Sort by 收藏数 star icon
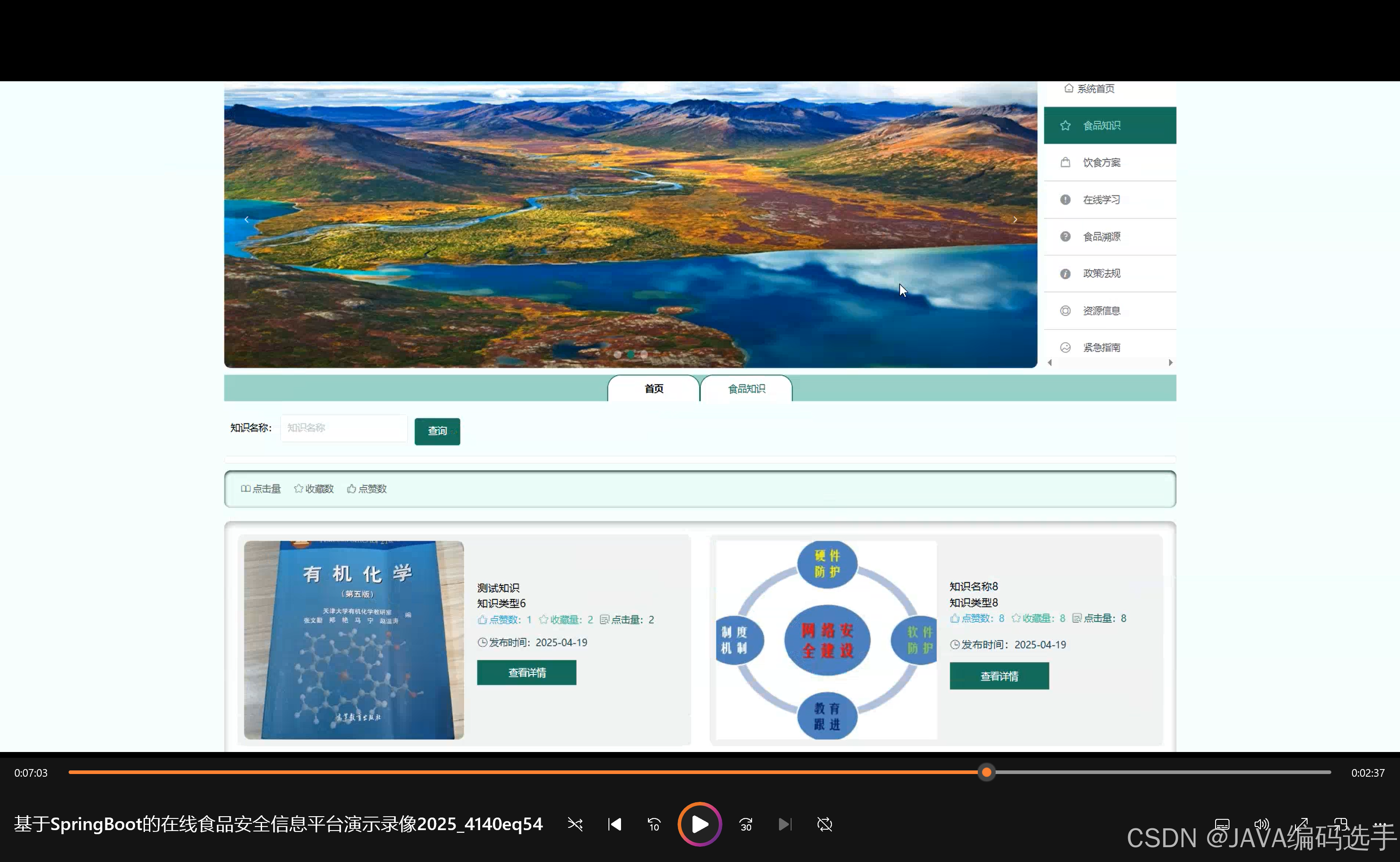The width and height of the screenshot is (1400, 862). pos(298,488)
